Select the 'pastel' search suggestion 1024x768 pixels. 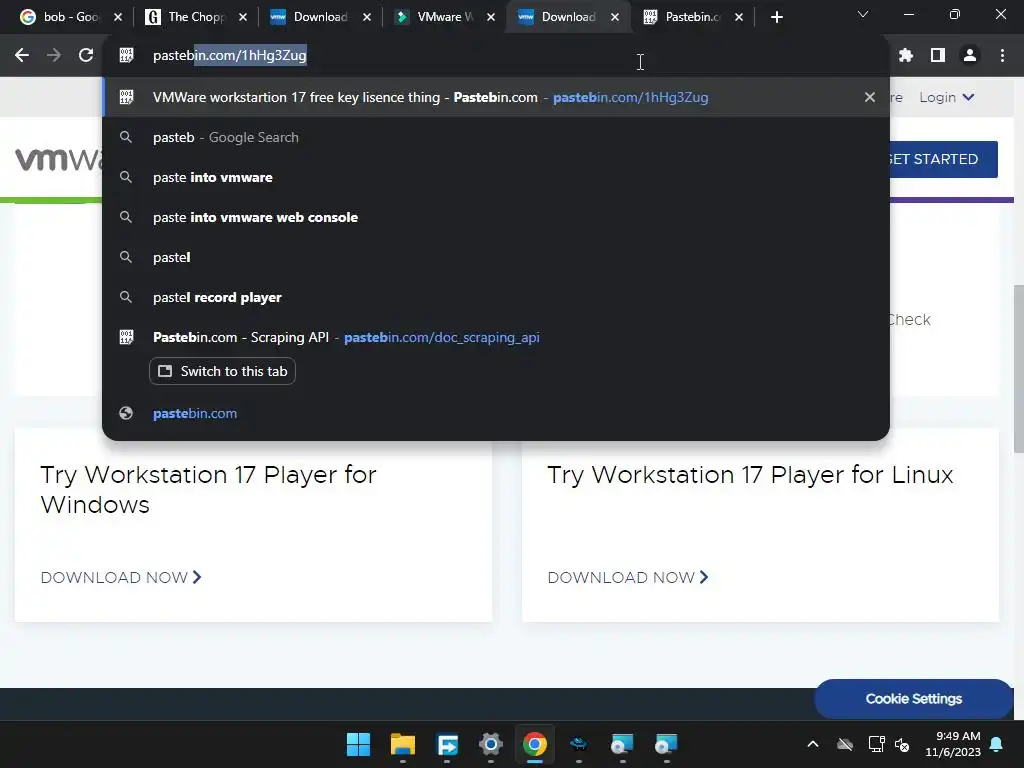(496, 257)
